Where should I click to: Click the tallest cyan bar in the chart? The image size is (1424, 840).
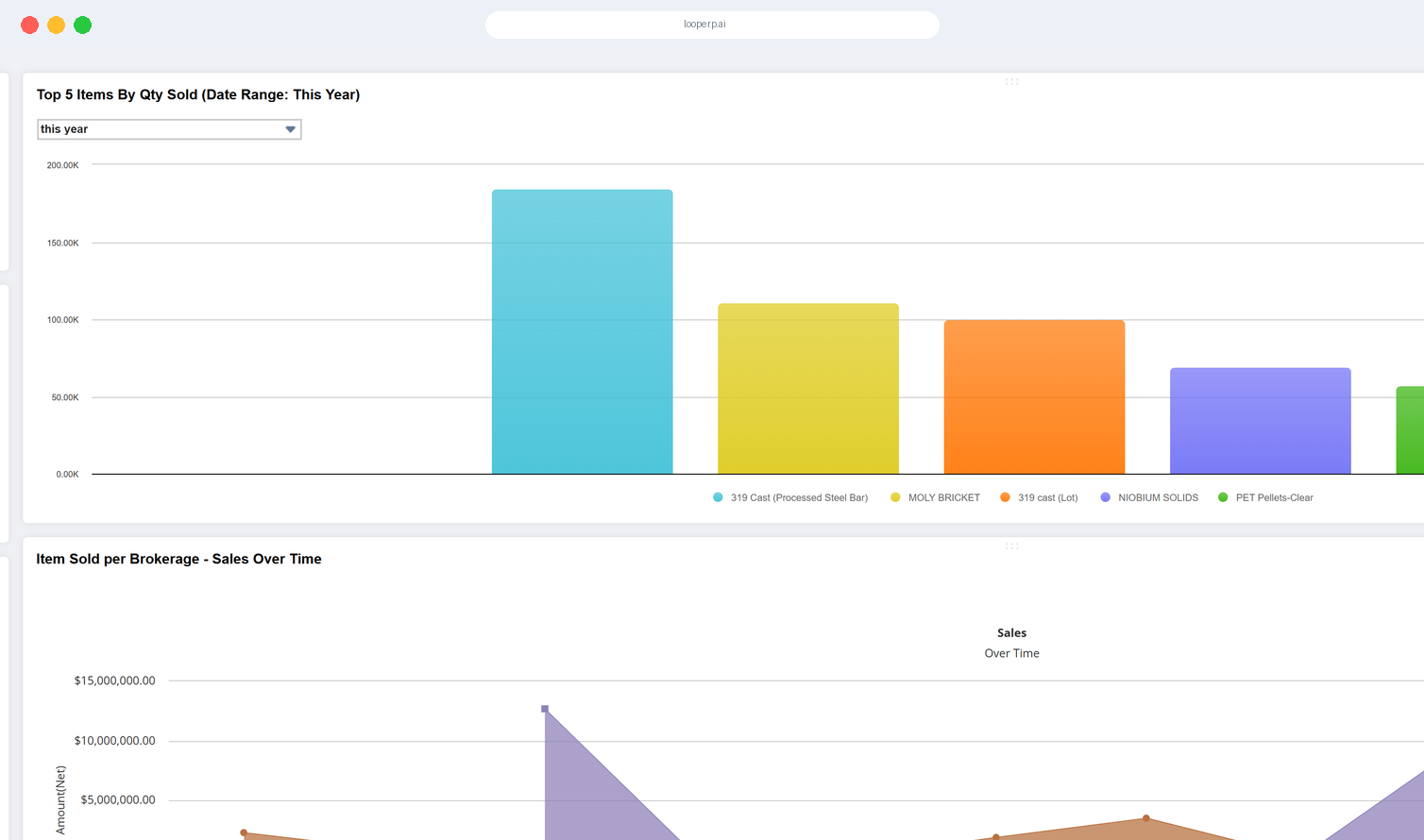583,331
